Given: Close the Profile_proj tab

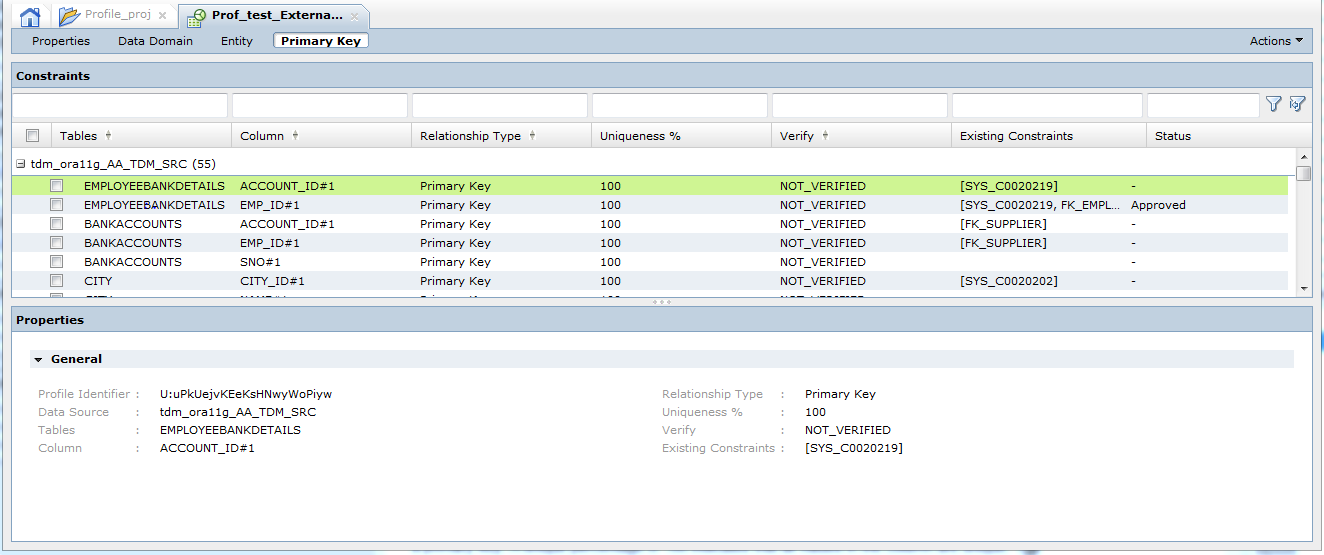Looking at the screenshot, I should [162, 16].
